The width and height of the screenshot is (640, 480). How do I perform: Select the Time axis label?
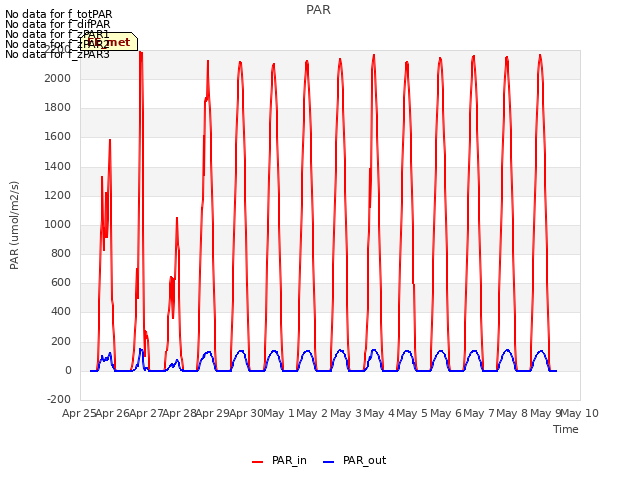566,429
